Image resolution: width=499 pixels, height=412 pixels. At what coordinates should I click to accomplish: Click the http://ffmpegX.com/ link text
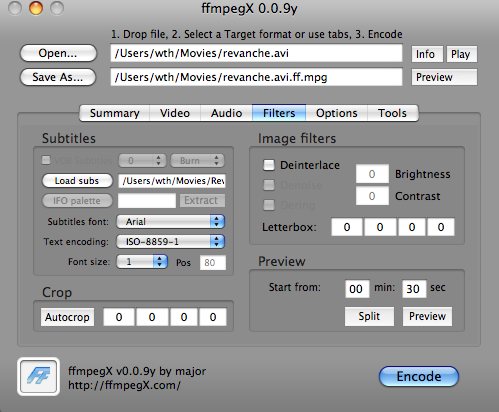(124, 385)
